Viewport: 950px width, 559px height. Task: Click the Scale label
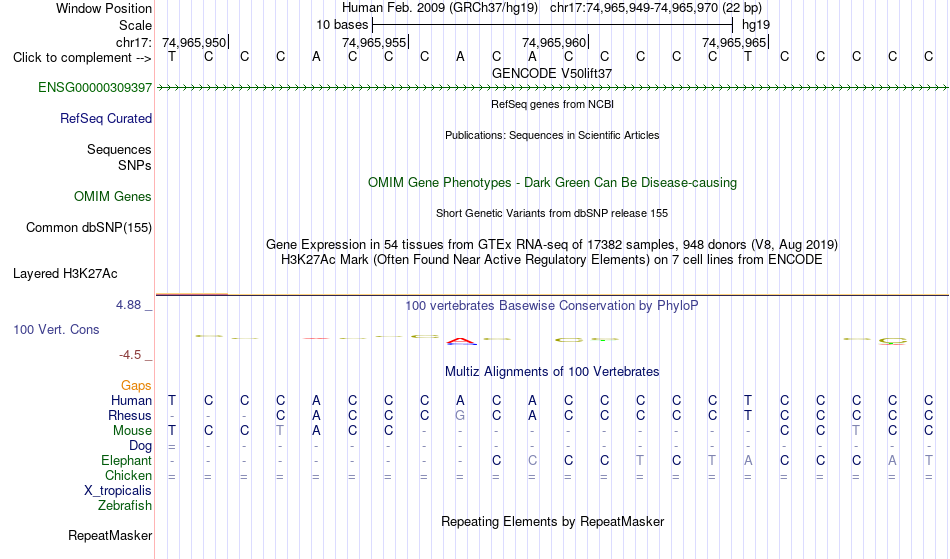click(x=135, y=25)
